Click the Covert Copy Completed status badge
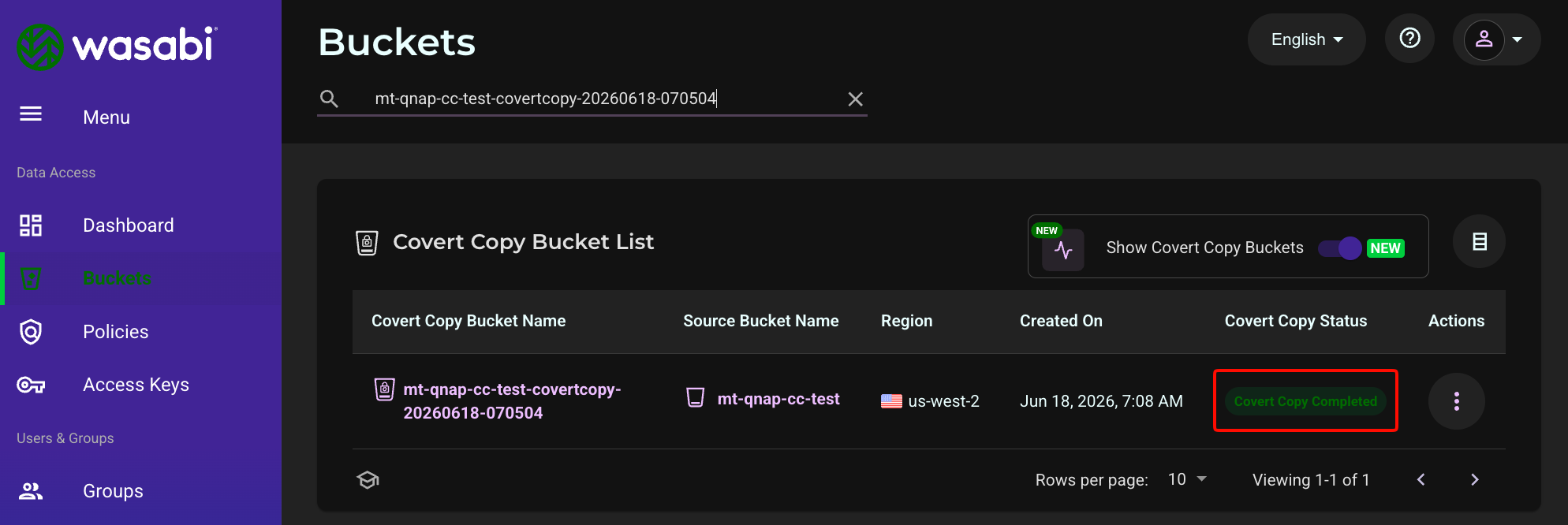The height and width of the screenshot is (525, 1568). click(1305, 401)
